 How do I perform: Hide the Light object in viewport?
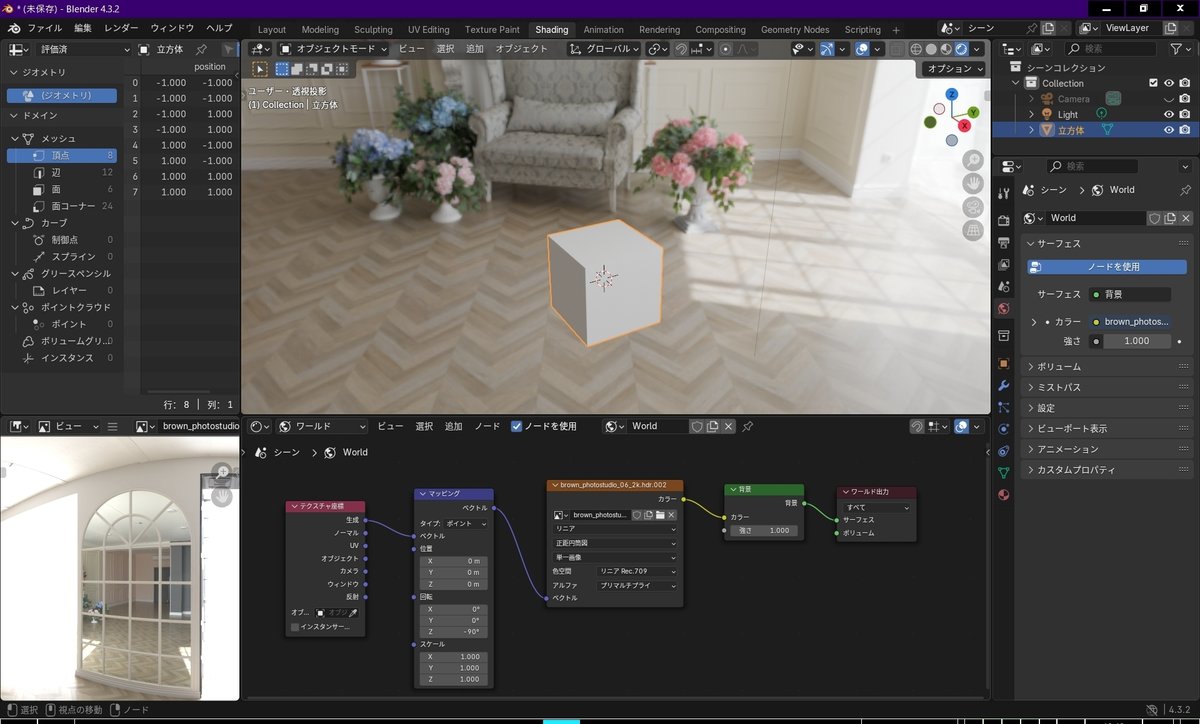[1168, 115]
